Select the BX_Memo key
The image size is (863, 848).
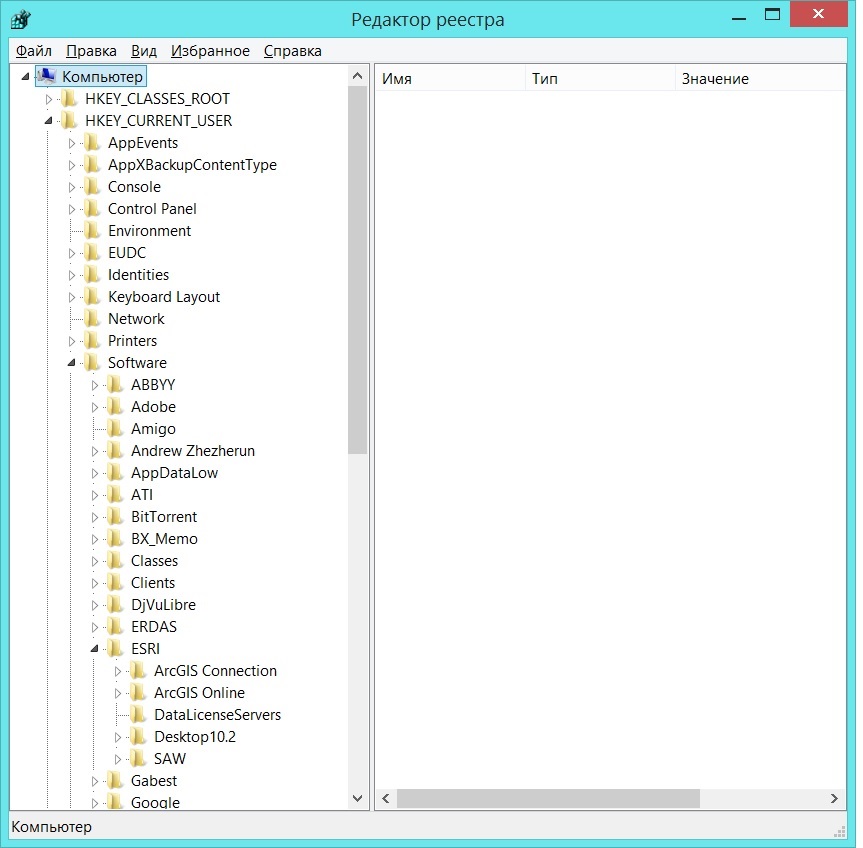click(x=164, y=539)
